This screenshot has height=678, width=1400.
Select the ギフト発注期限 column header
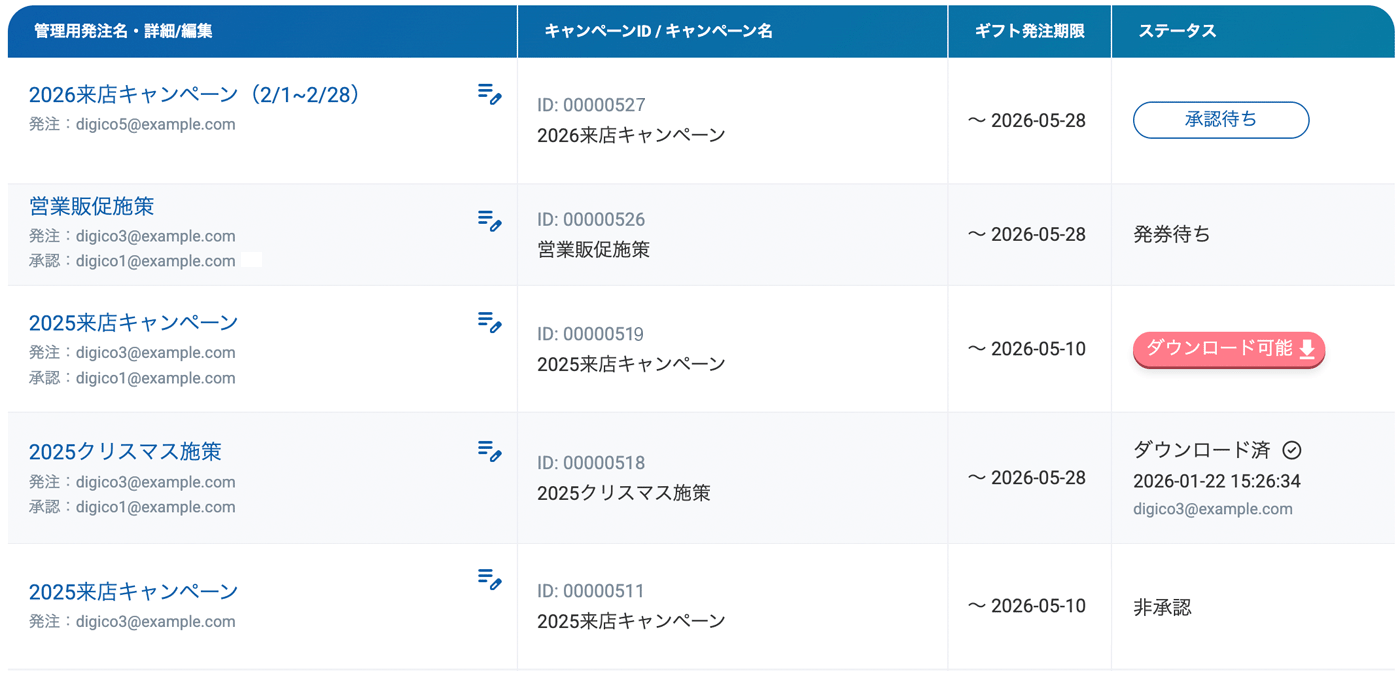click(x=1029, y=31)
